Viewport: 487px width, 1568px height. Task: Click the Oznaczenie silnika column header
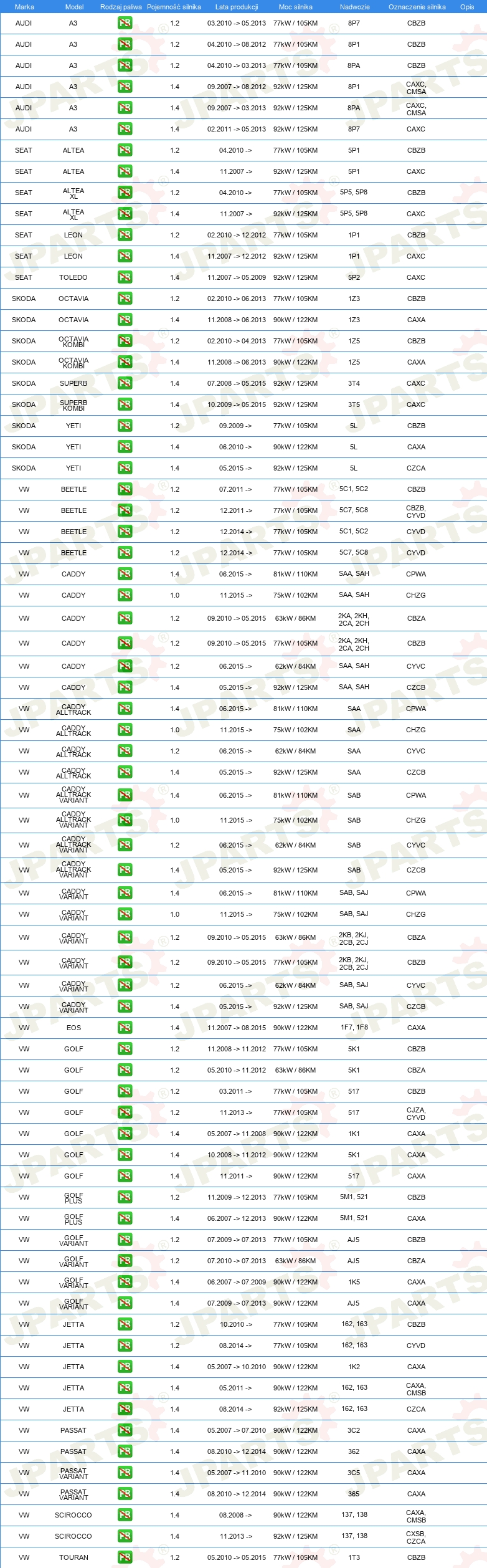(x=417, y=7)
